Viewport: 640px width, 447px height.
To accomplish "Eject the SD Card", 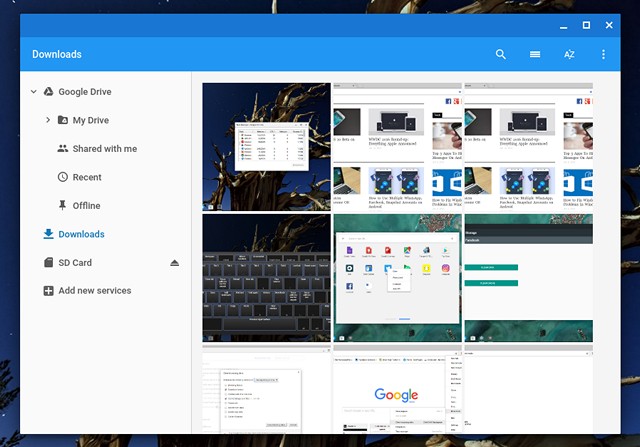I will pos(175,262).
